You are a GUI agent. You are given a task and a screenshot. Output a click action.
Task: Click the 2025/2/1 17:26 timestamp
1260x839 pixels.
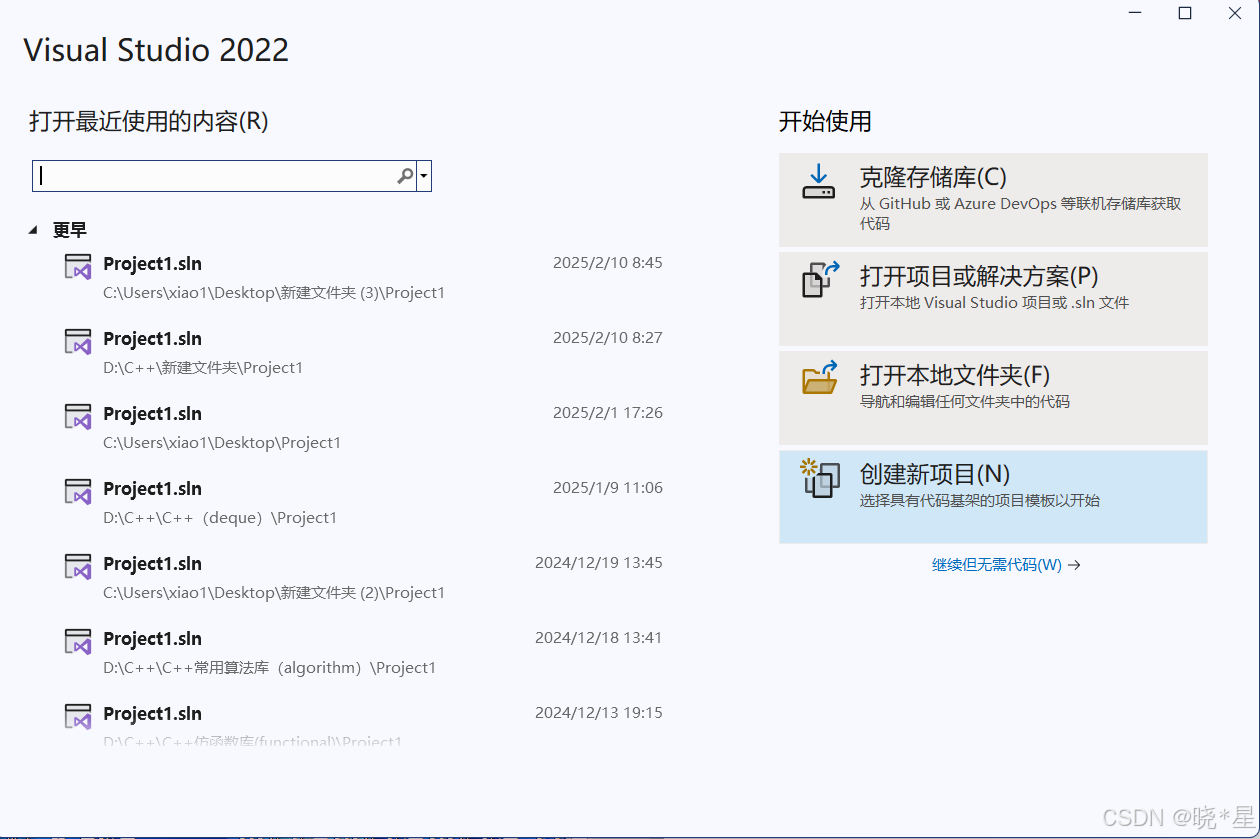(608, 413)
